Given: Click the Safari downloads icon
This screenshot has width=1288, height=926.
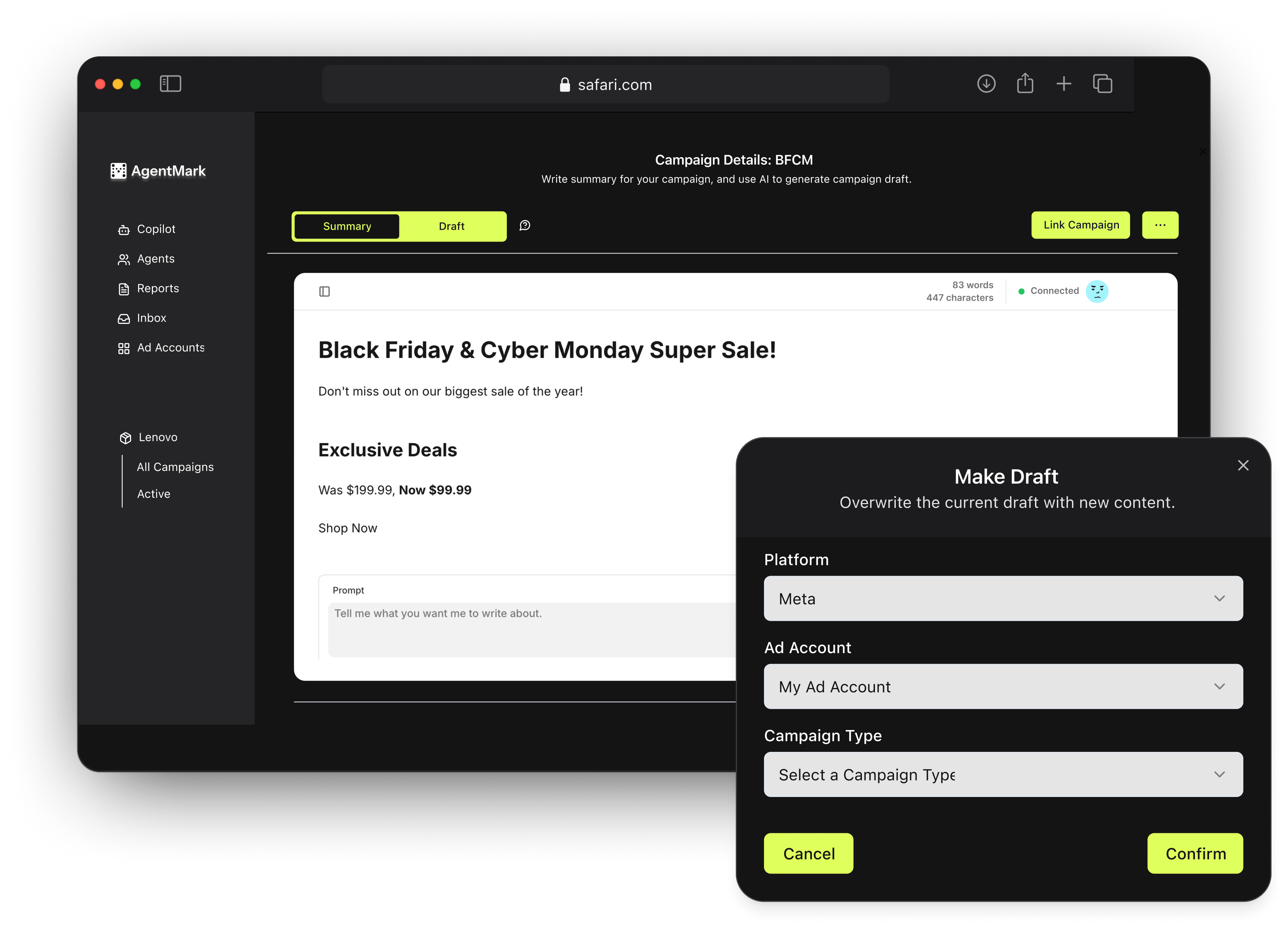Looking at the screenshot, I should point(986,84).
